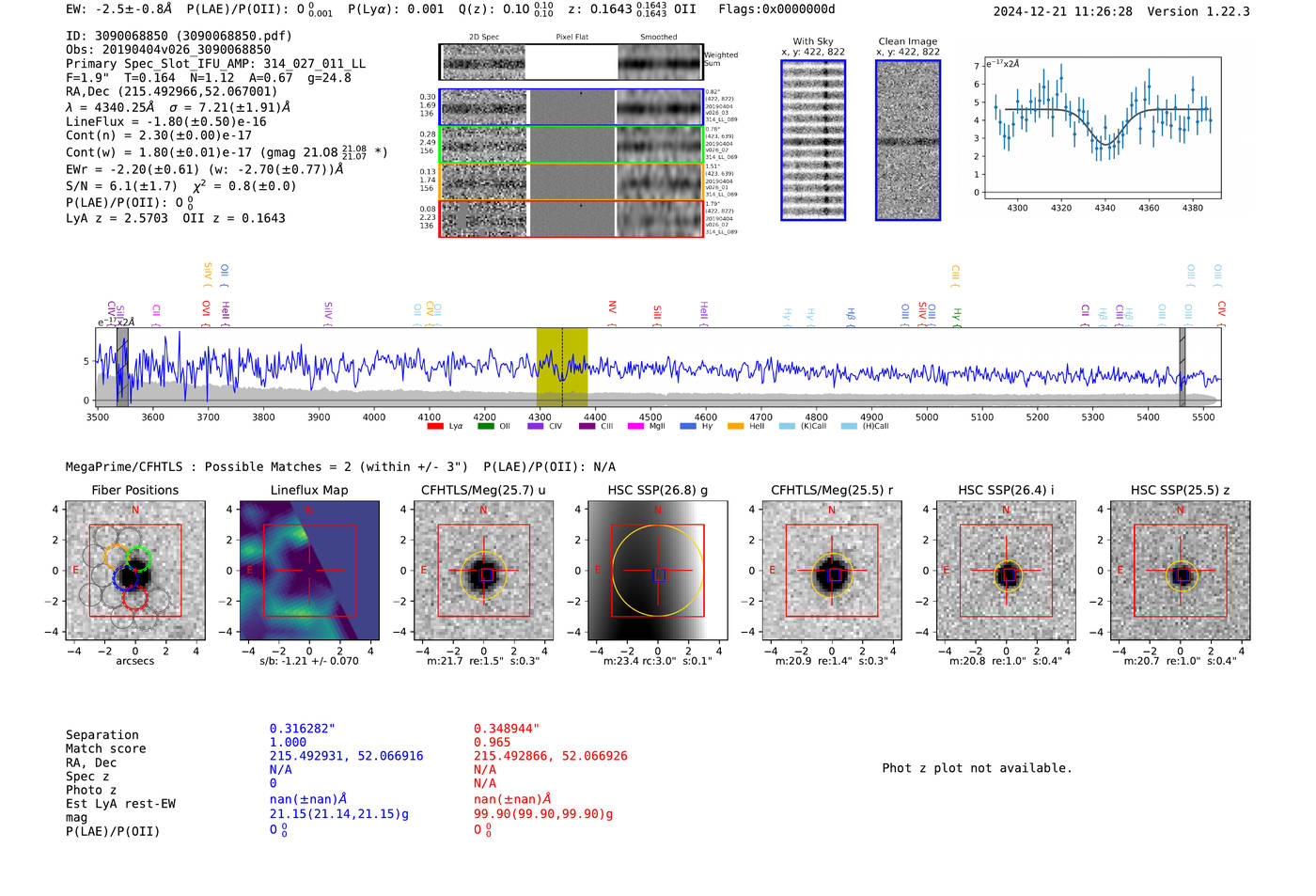Click the yellow highlighted band in spectrum
This screenshot has width=1316, height=896.
(561, 367)
